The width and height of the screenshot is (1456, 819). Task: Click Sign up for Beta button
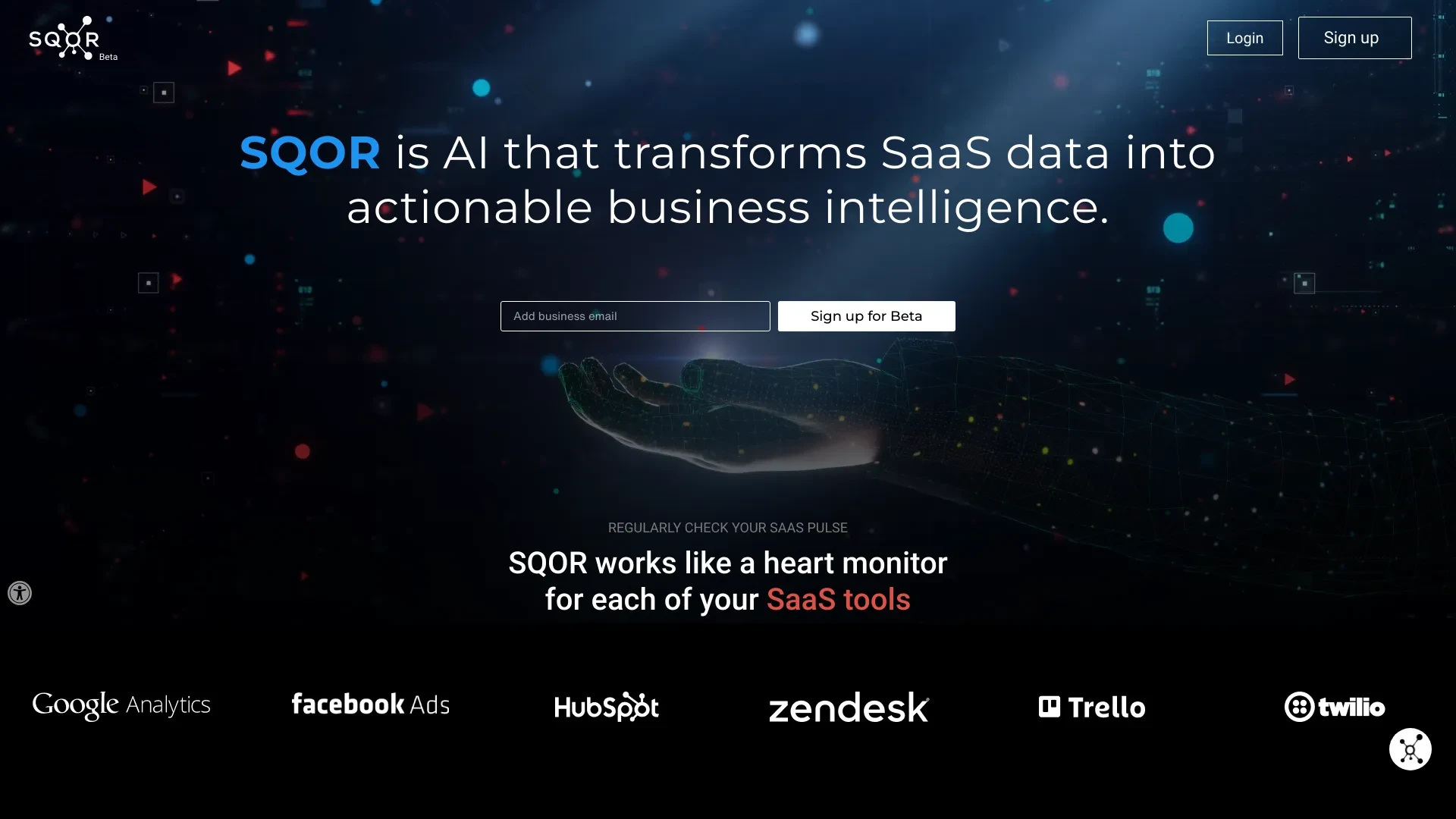[866, 316]
